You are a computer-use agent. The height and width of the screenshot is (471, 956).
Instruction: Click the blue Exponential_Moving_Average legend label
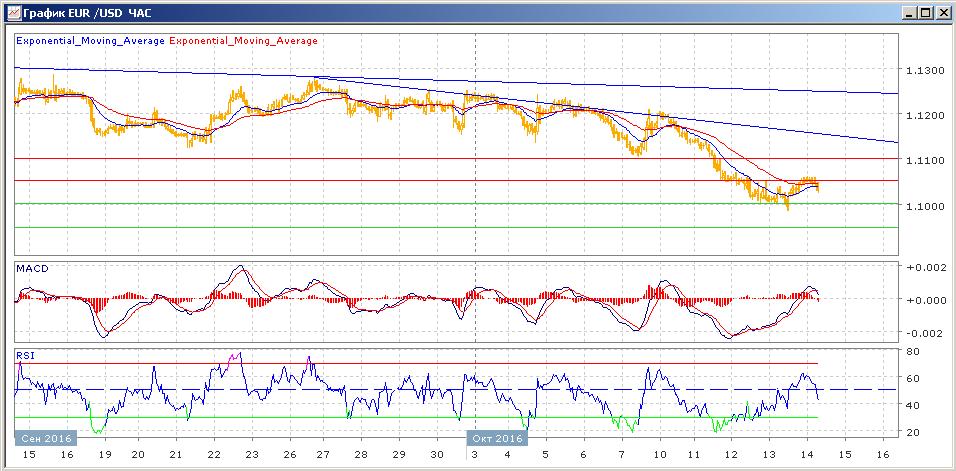pyautogui.click(x=90, y=41)
